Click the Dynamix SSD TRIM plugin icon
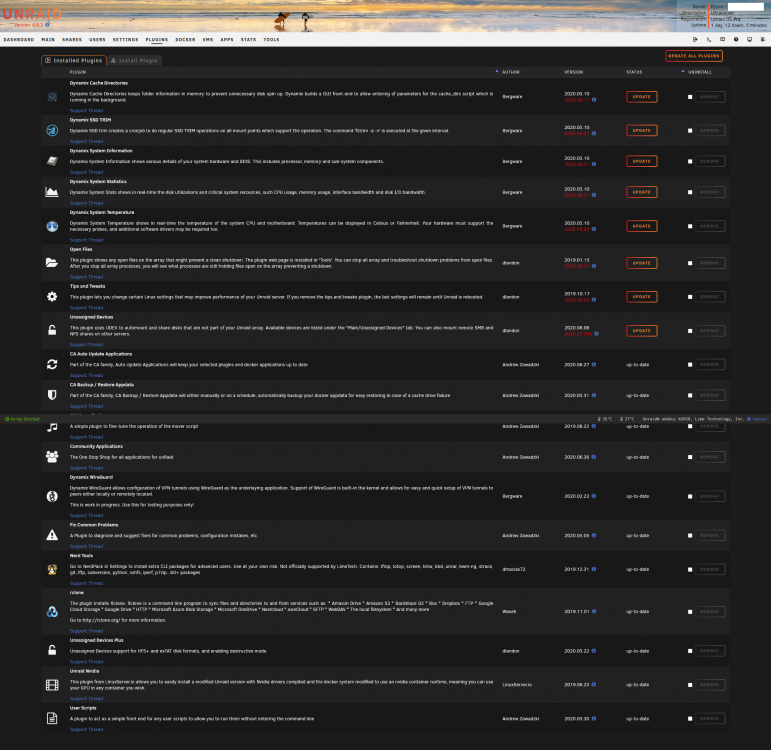Viewport: 771px width, 750px height. [52, 130]
